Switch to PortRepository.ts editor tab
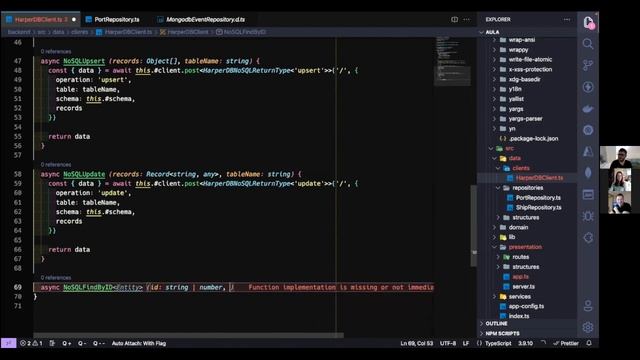 point(117,19)
